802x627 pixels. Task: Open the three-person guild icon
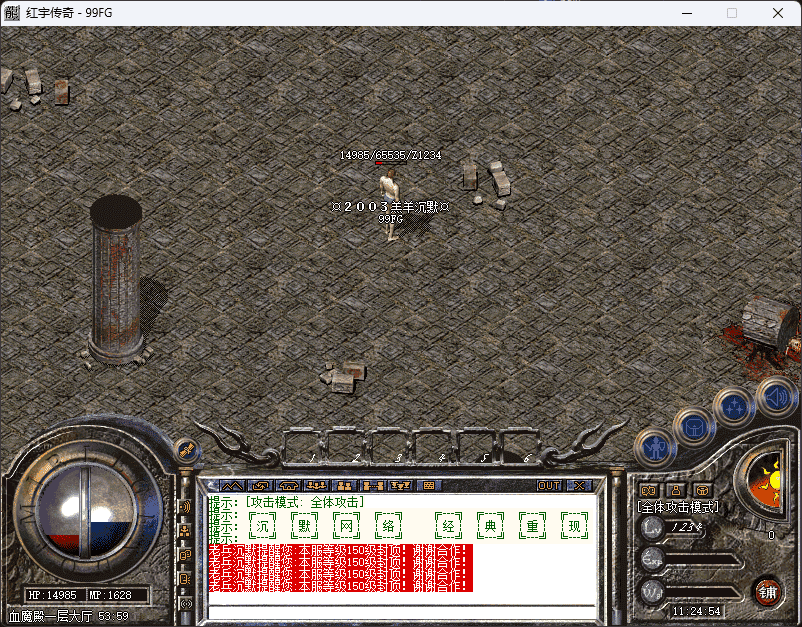pos(317,485)
